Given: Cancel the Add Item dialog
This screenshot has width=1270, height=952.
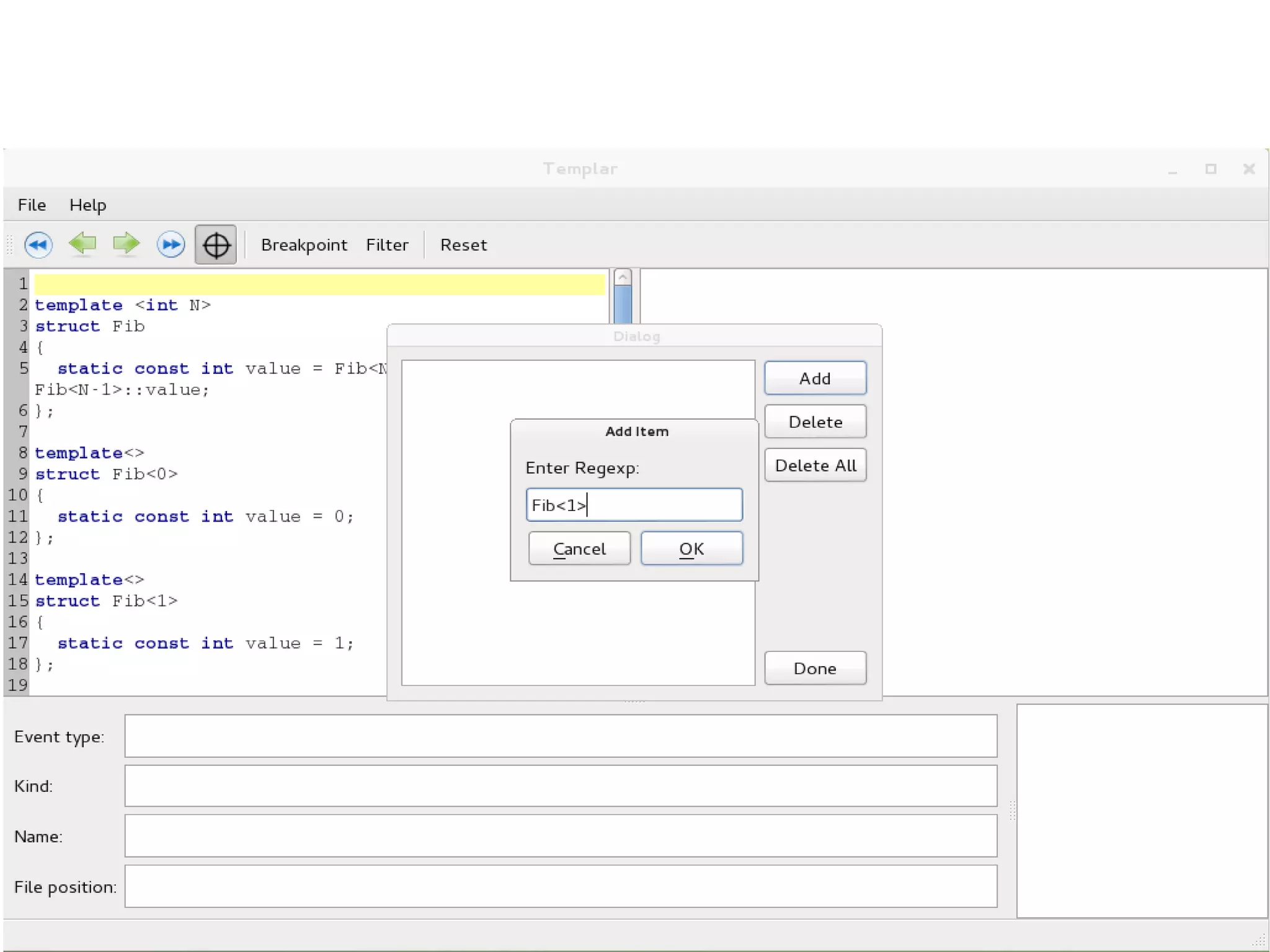Looking at the screenshot, I should click(579, 549).
